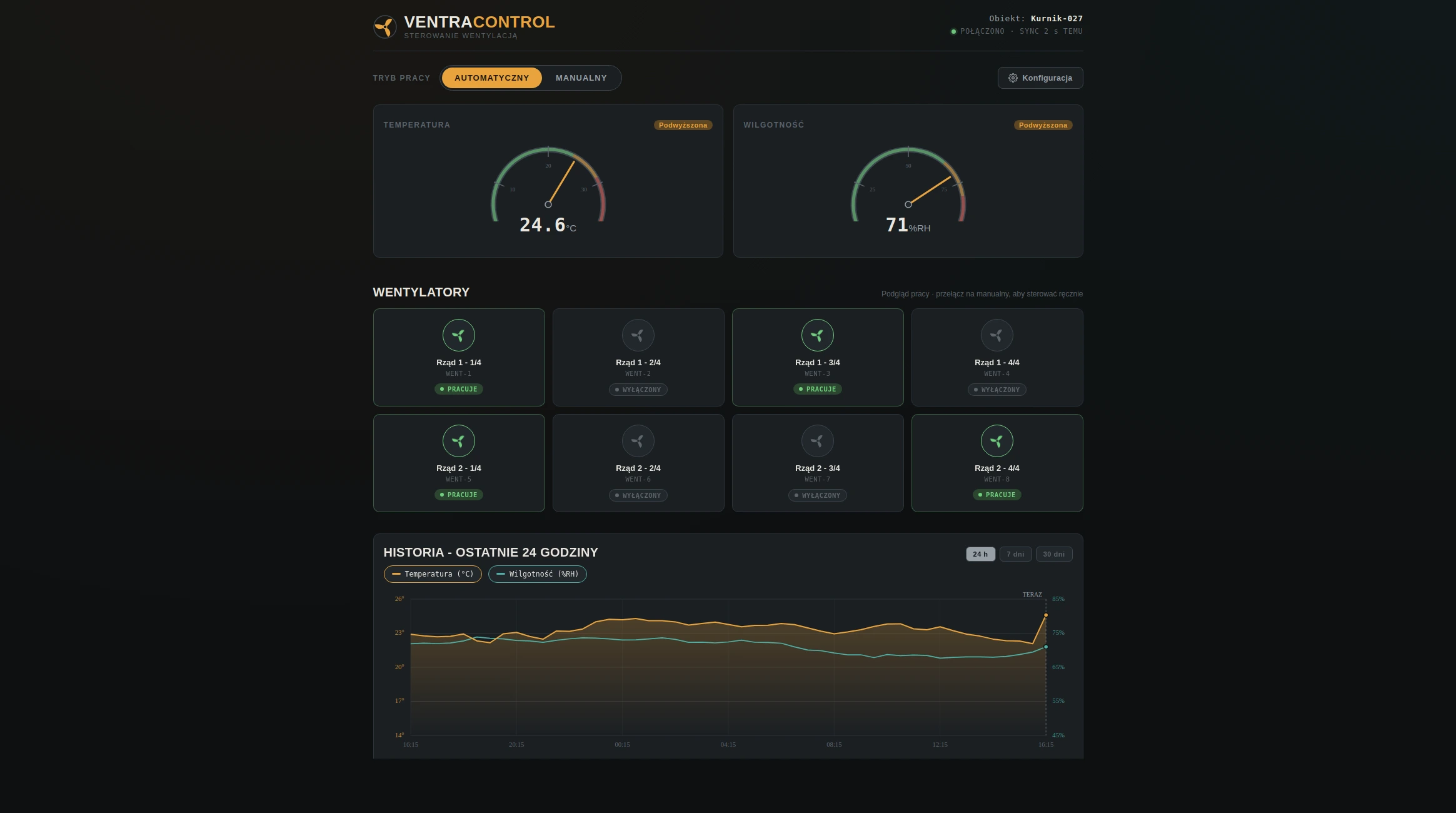Switch history range to 7 dni

pos(1015,554)
